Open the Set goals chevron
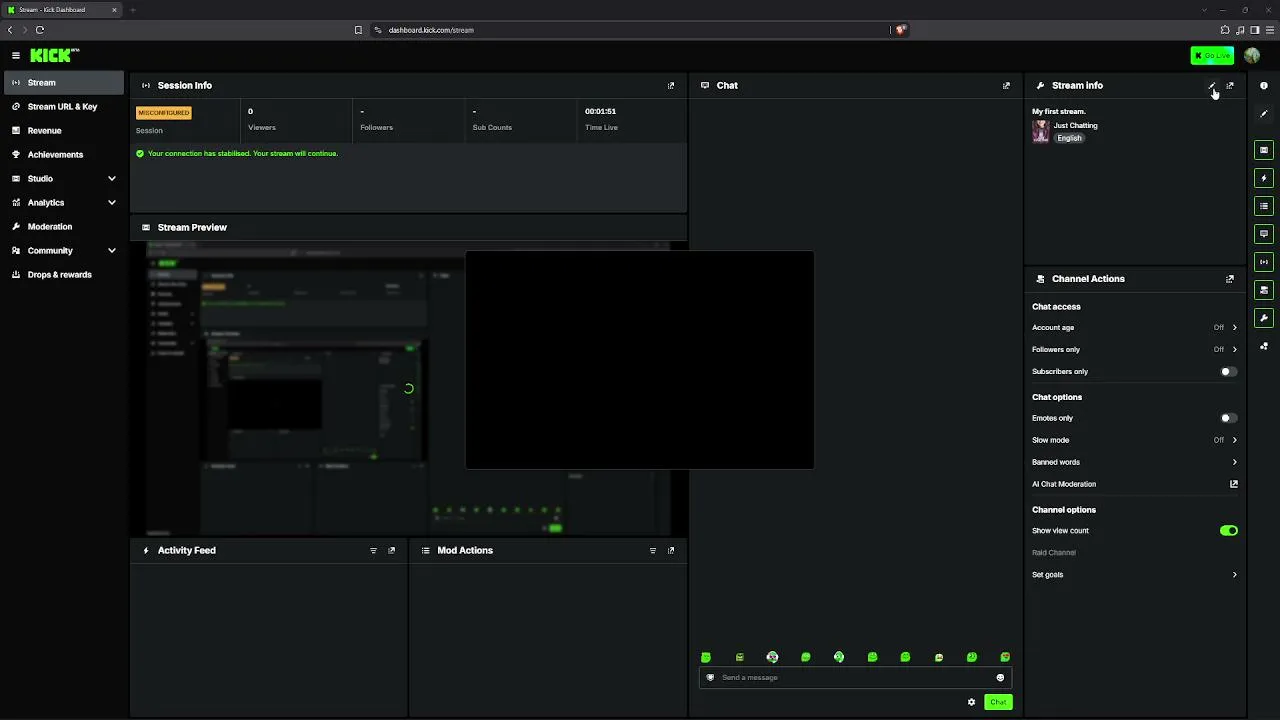The width and height of the screenshot is (1280, 720). coord(1234,575)
